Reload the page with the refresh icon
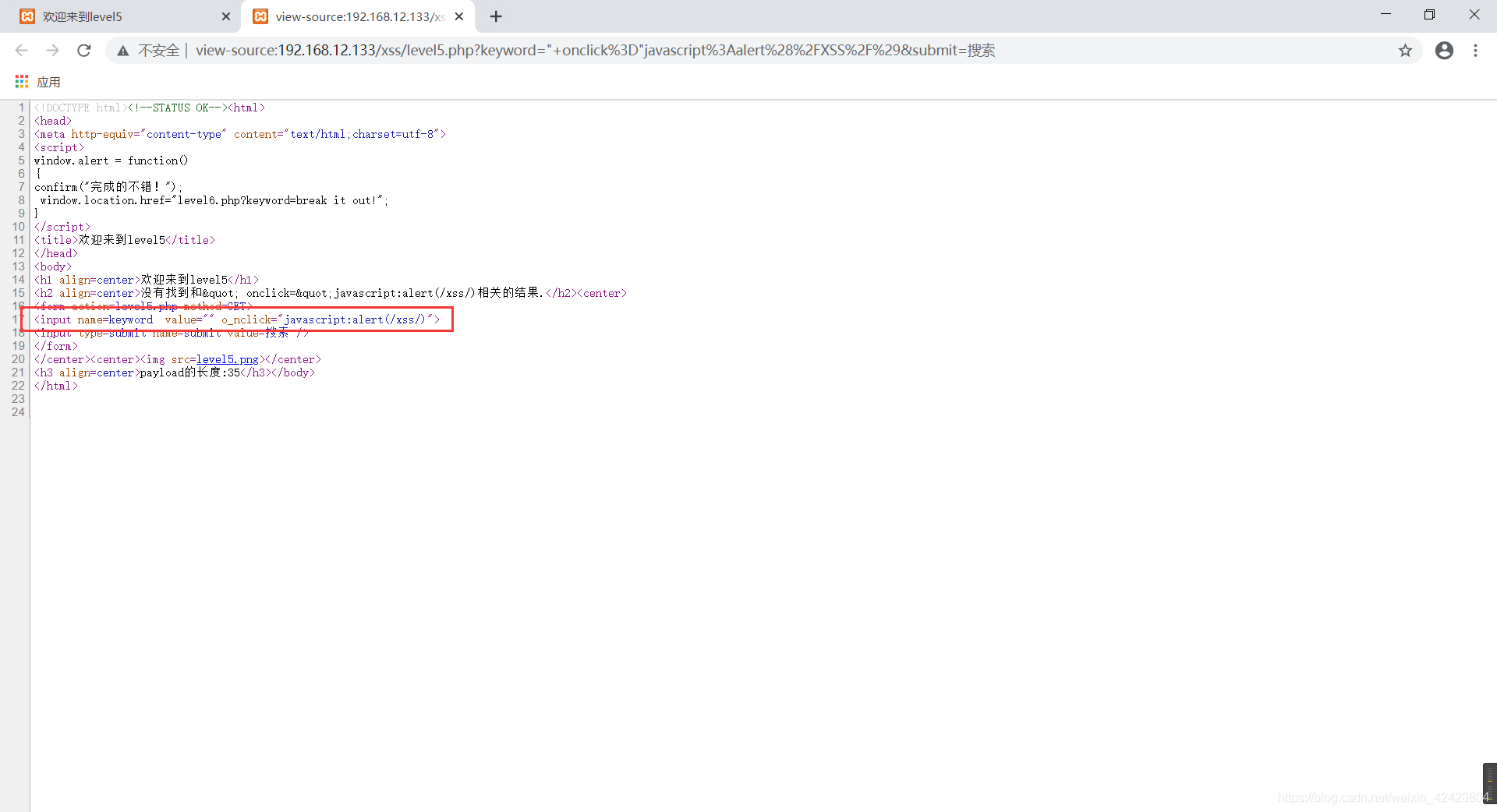 [x=84, y=51]
